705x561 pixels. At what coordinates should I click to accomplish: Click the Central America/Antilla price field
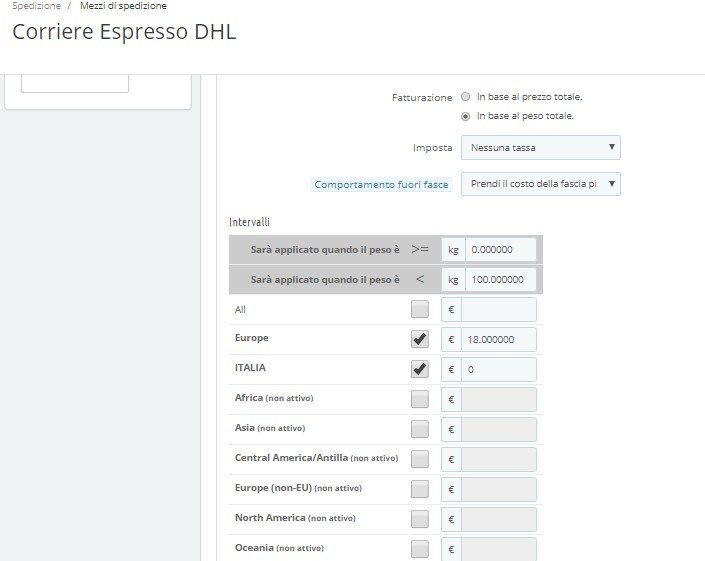click(499, 459)
